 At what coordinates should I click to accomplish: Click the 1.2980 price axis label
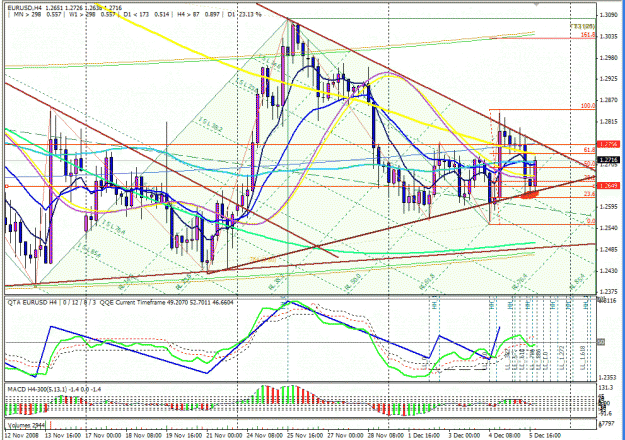point(608,58)
